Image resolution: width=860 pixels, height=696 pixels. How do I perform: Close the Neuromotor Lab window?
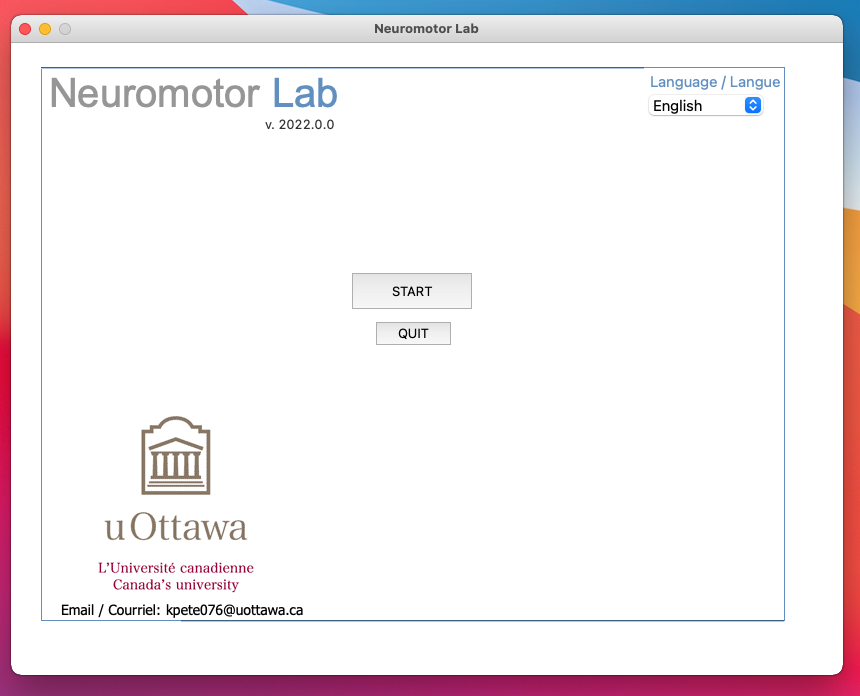click(x=25, y=29)
